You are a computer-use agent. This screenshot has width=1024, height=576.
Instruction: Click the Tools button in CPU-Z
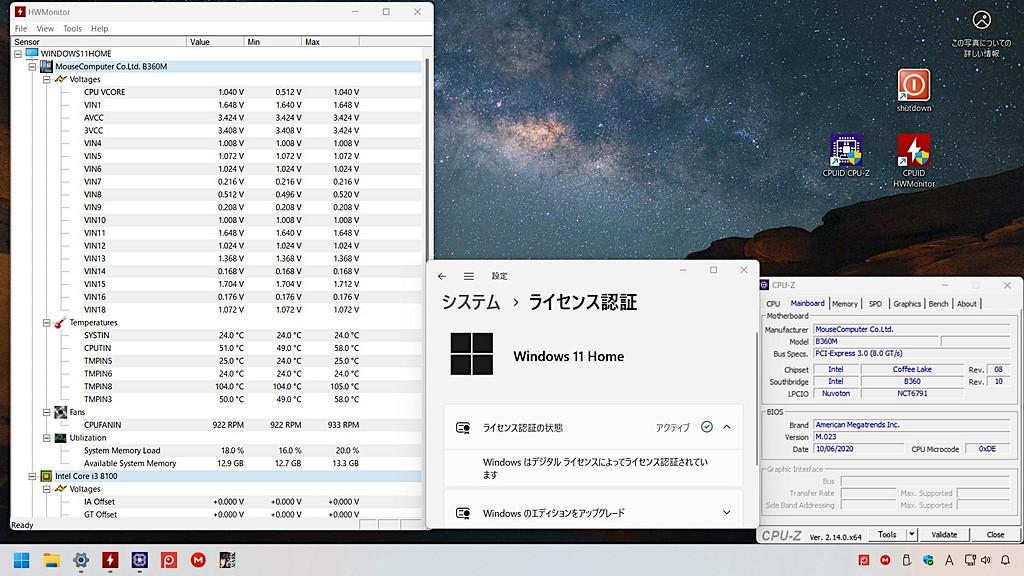pos(887,534)
